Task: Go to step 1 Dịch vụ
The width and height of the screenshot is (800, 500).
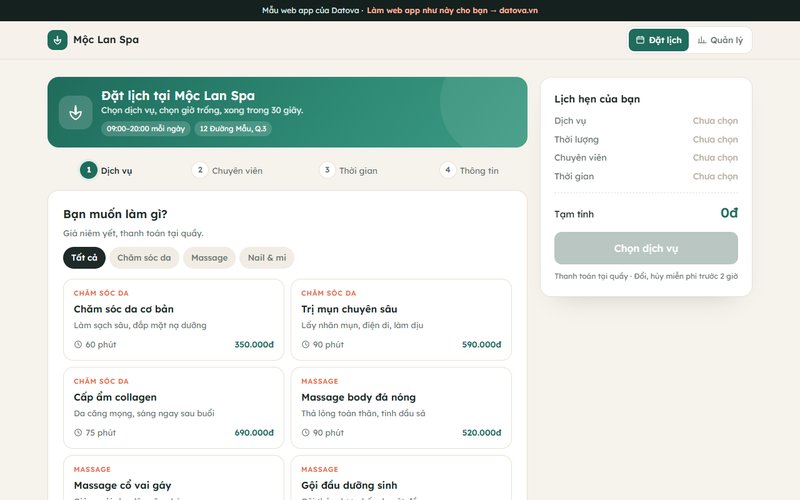Action: coord(106,170)
